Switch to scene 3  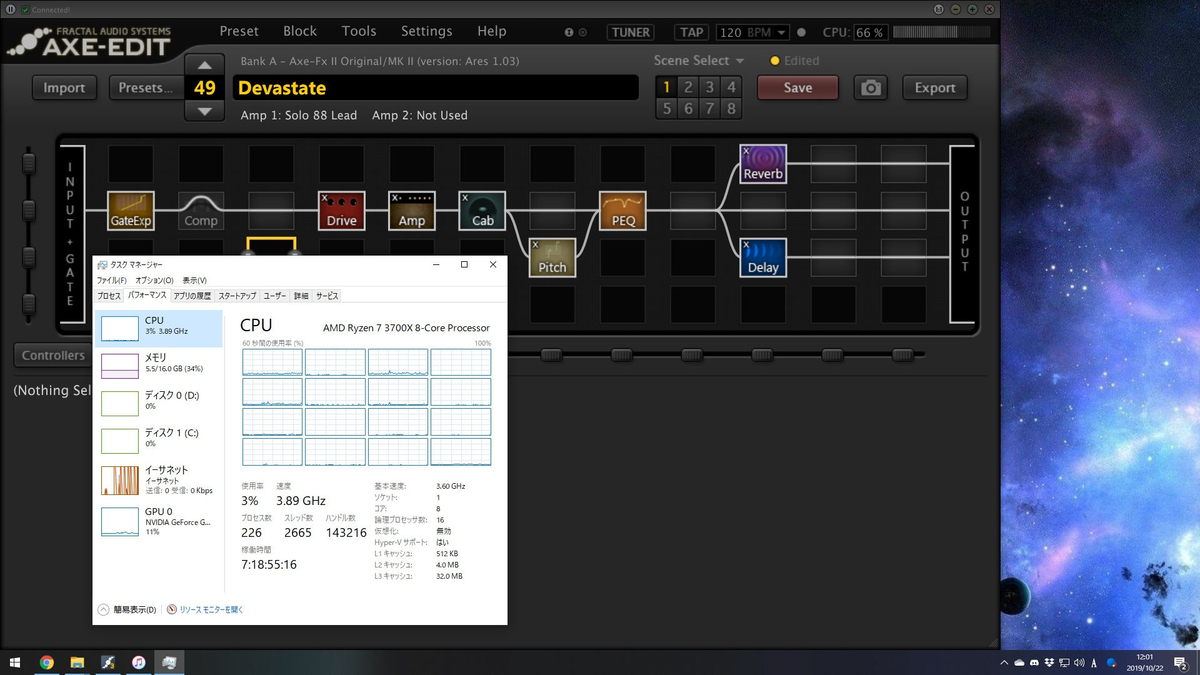pos(710,87)
